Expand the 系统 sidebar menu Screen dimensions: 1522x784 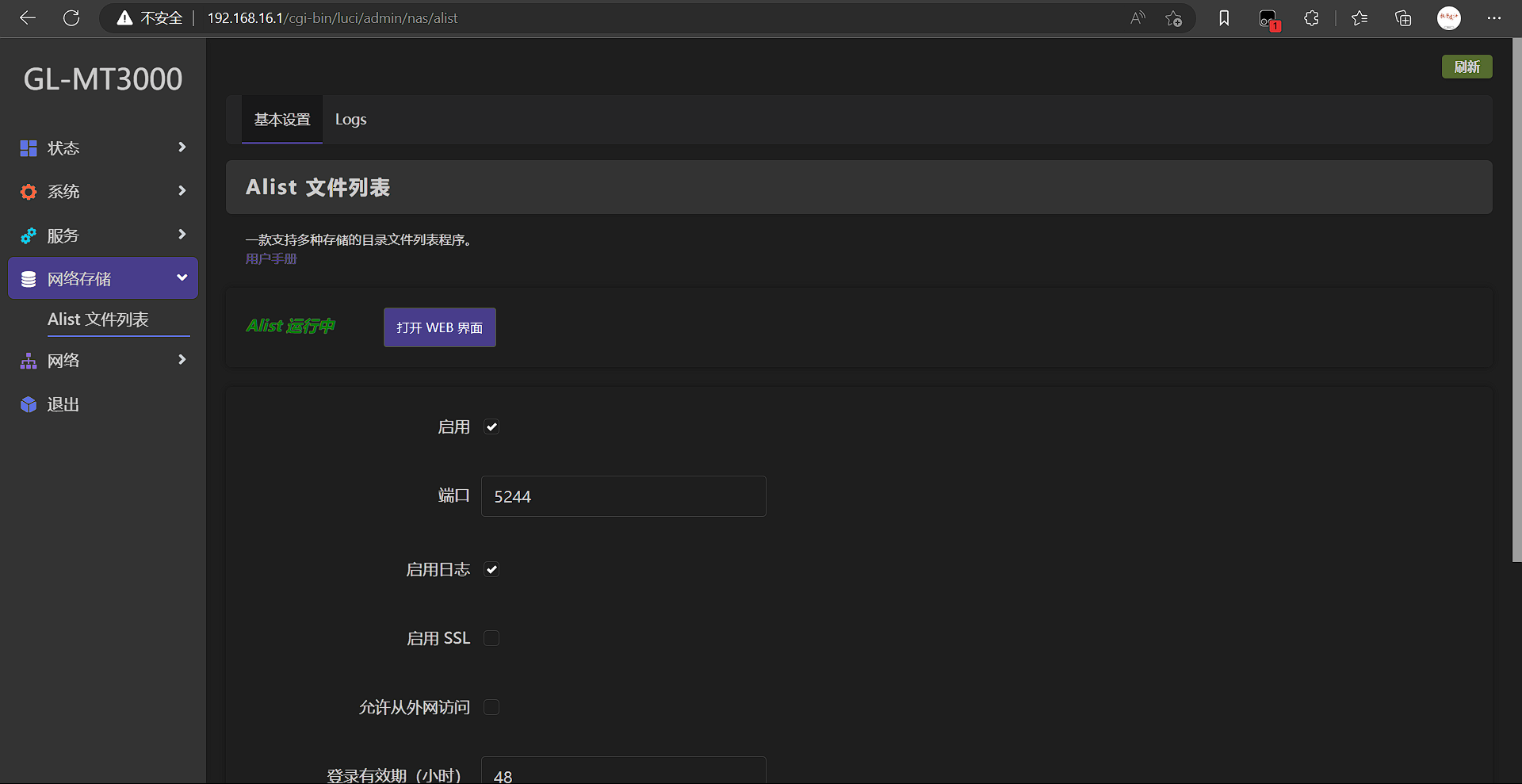(103, 192)
